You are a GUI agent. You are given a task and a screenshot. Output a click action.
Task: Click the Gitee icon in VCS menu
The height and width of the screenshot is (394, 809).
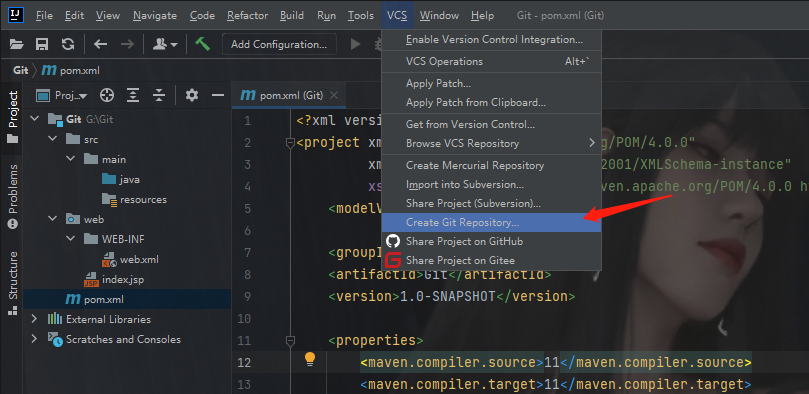pos(393,260)
